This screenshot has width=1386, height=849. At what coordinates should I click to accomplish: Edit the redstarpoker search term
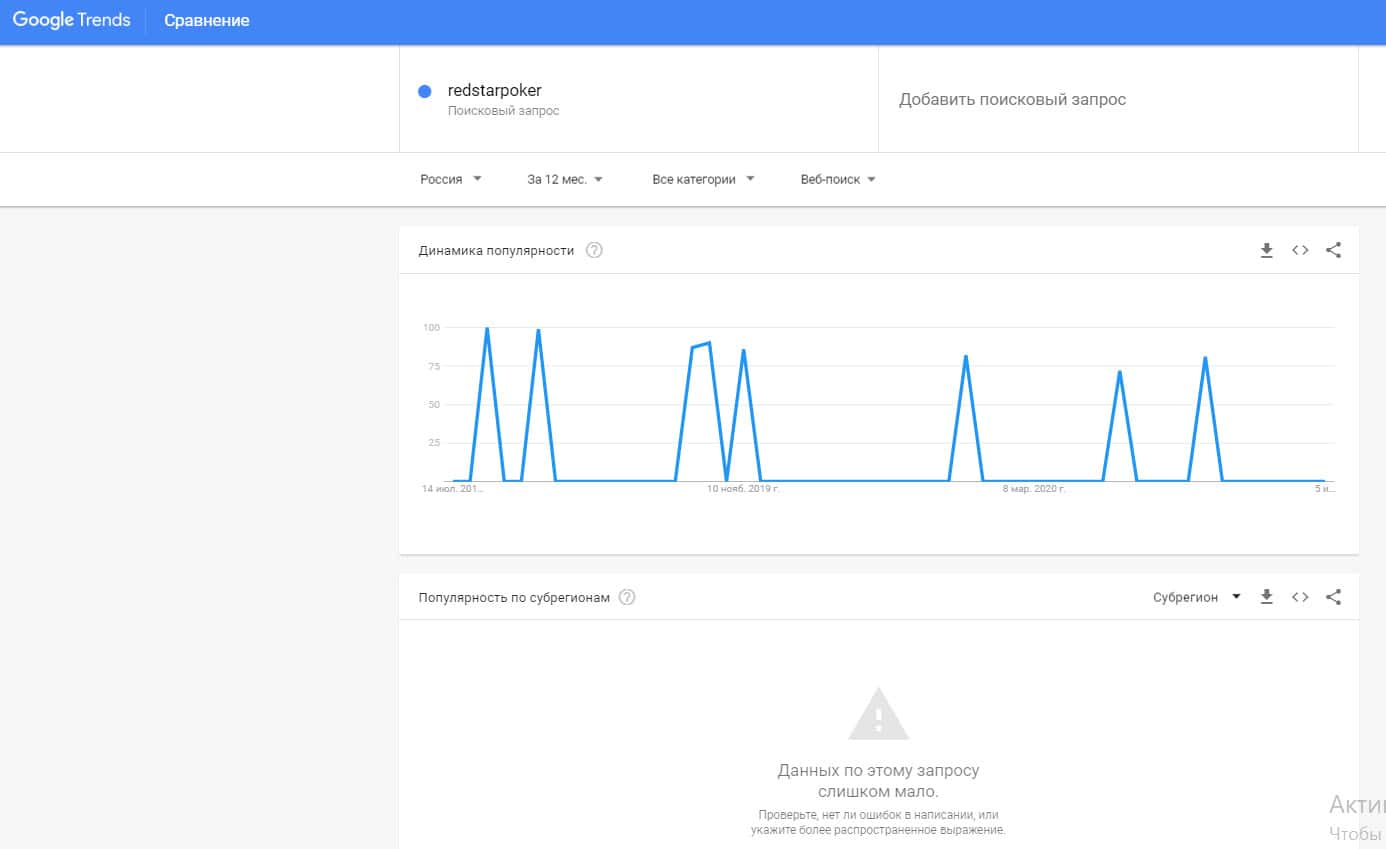pyautogui.click(x=494, y=91)
